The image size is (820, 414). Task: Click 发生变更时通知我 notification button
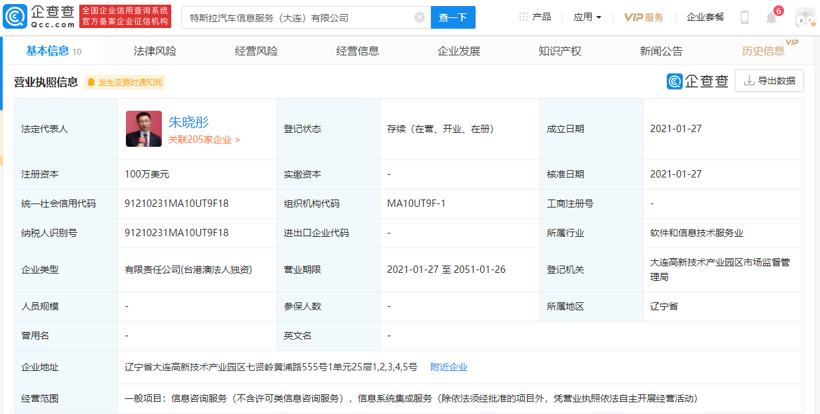coord(124,82)
